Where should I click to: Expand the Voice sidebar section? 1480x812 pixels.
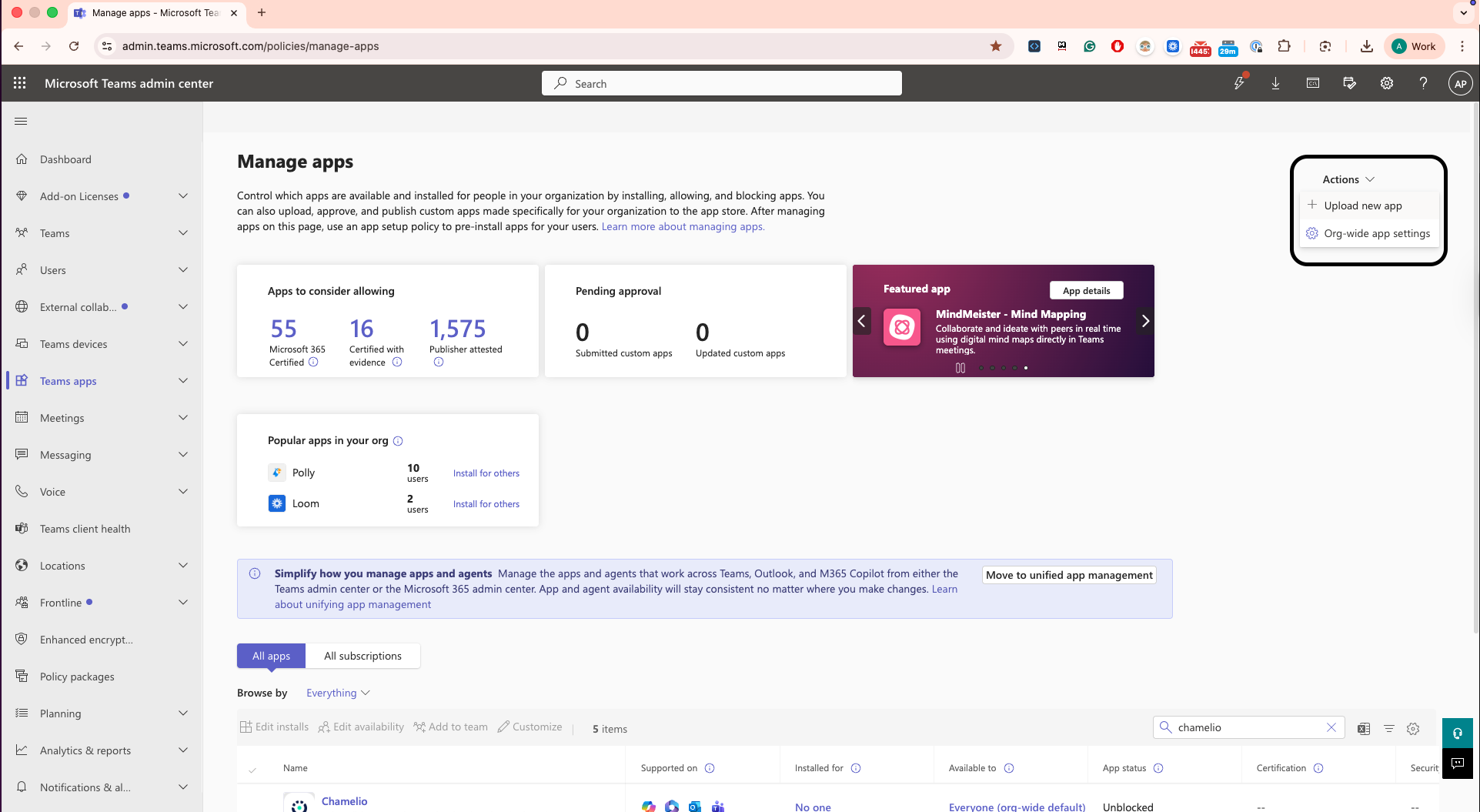(183, 492)
